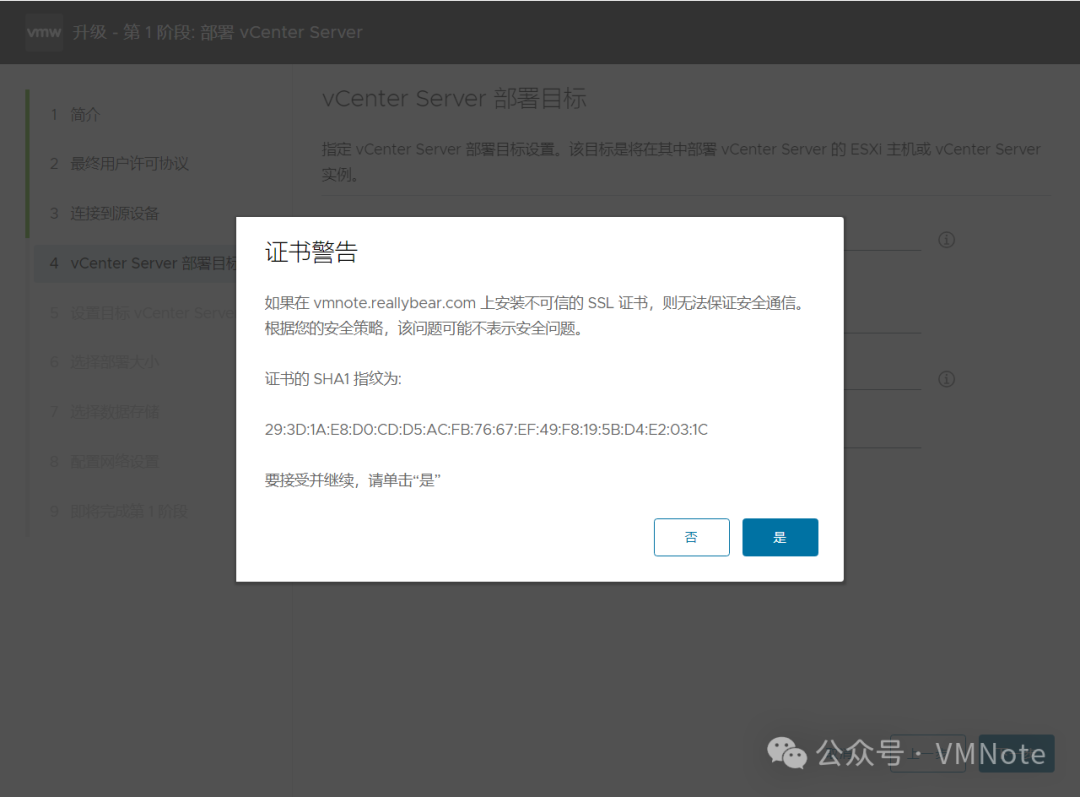Screen dimensions: 1080x797
Task: Select step 3 连接到源设备
Action: (104, 214)
